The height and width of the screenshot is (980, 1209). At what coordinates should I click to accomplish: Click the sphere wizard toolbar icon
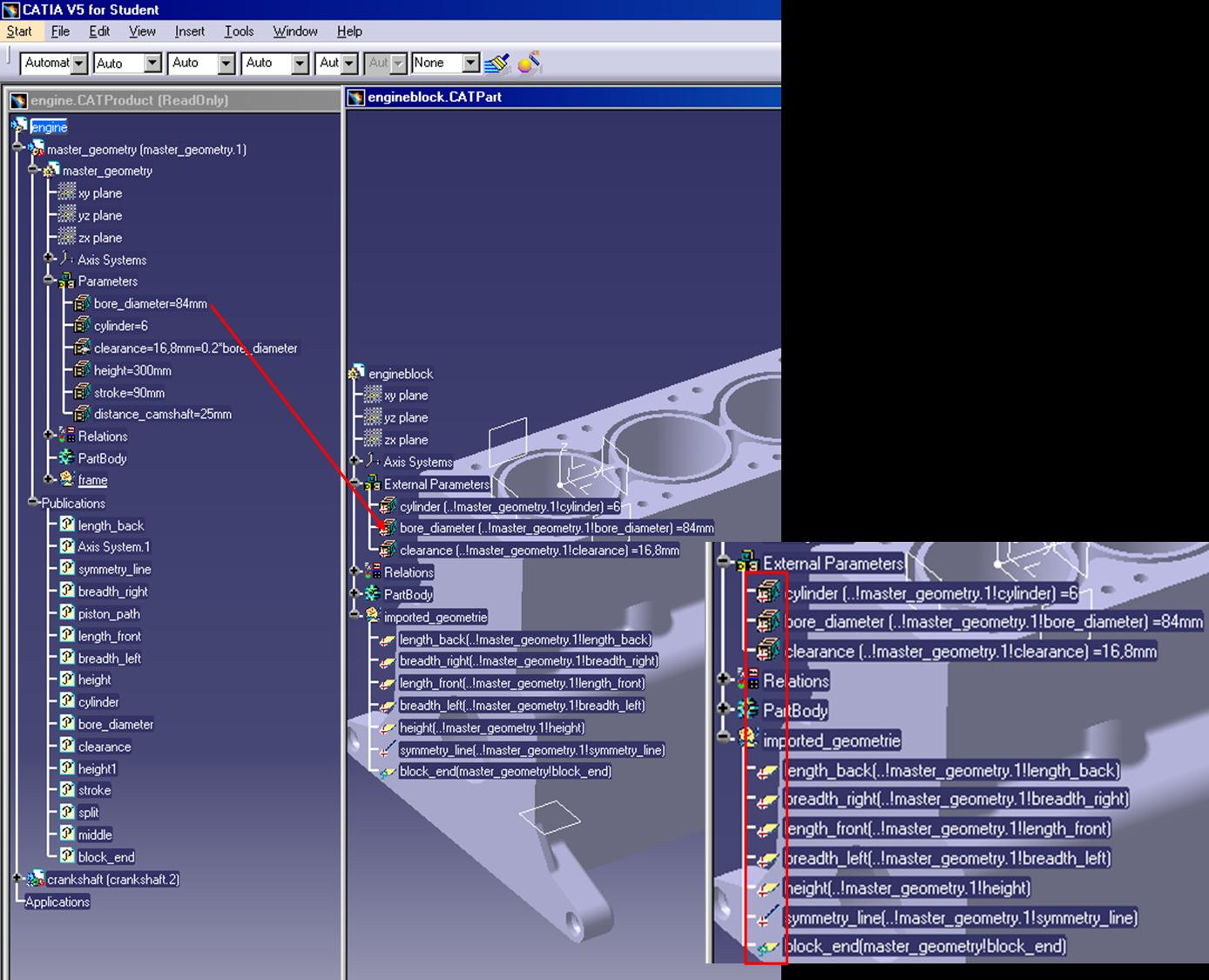(529, 63)
